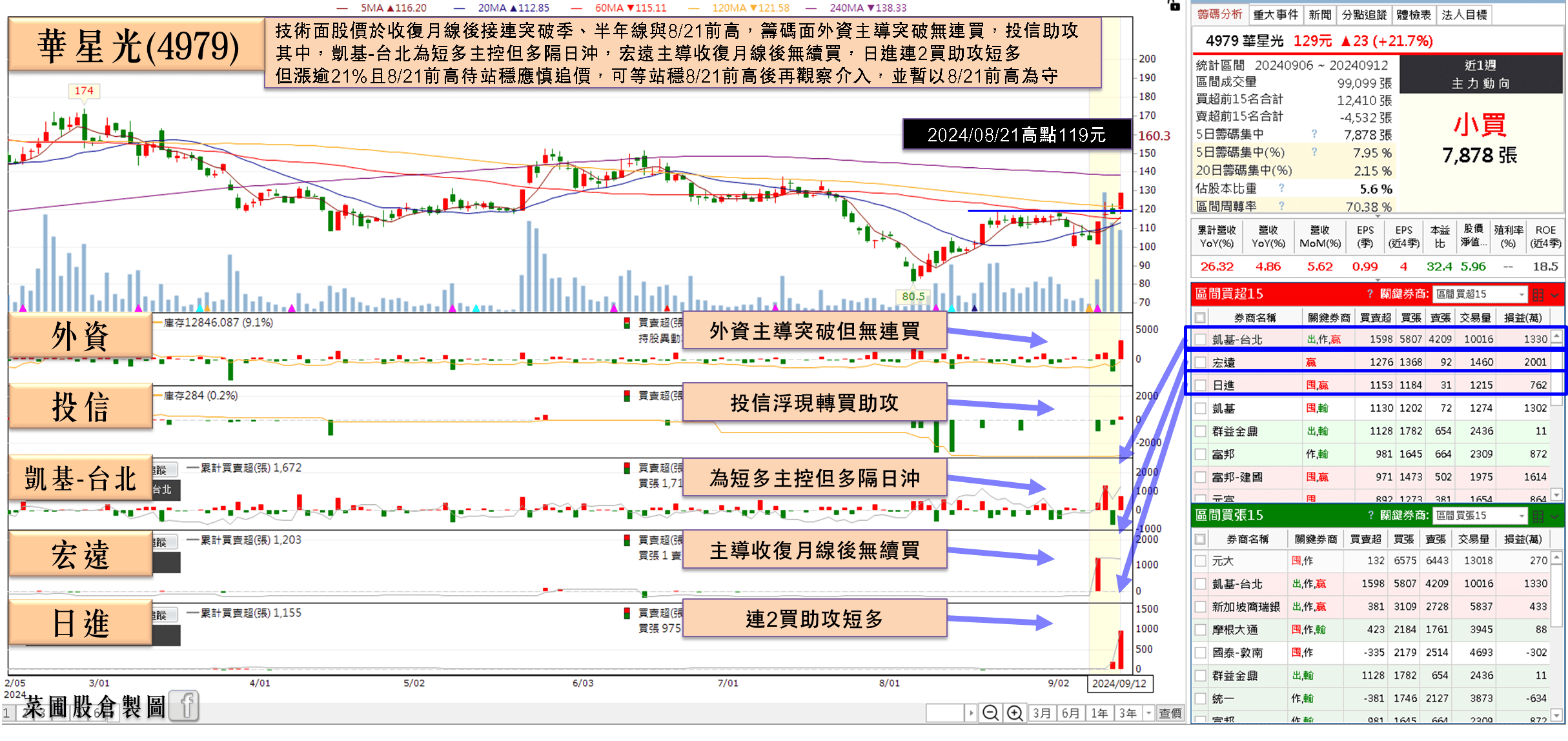Screen dimensions: 1568x741
Task: Set chart range to 1年
Action: click(1099, 713)
